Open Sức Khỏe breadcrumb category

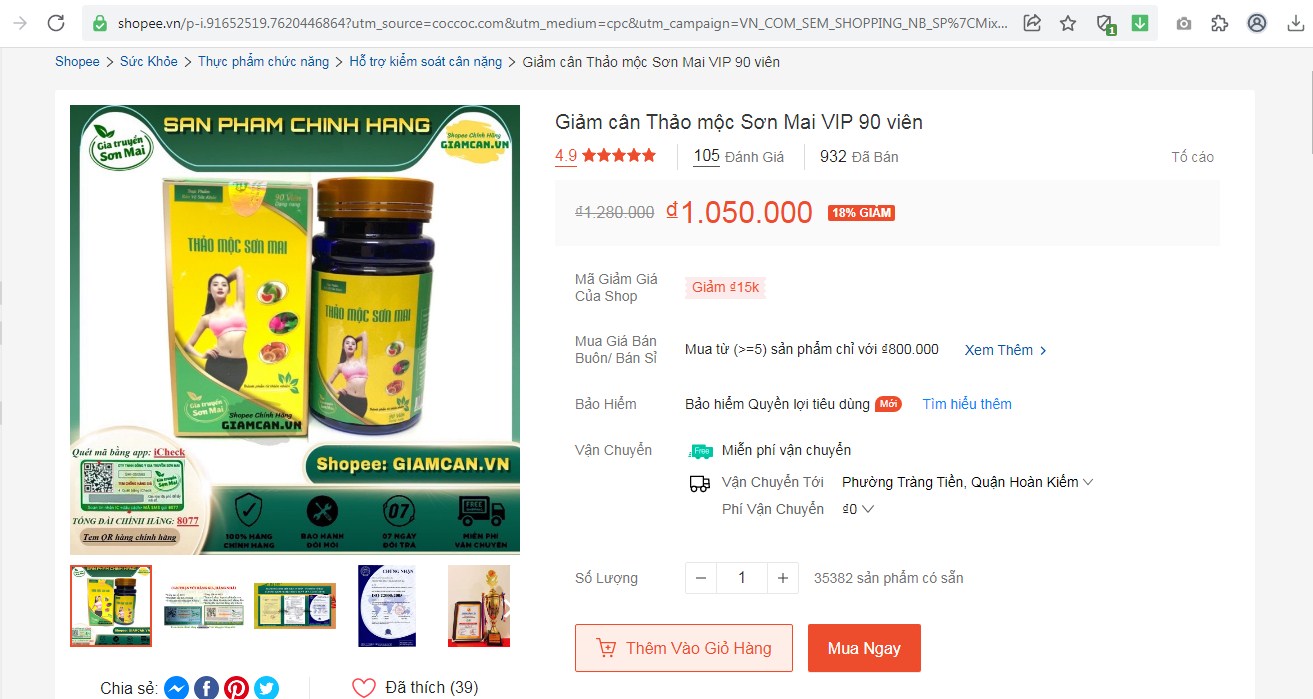pyautogui.click(x=149, y=62)
